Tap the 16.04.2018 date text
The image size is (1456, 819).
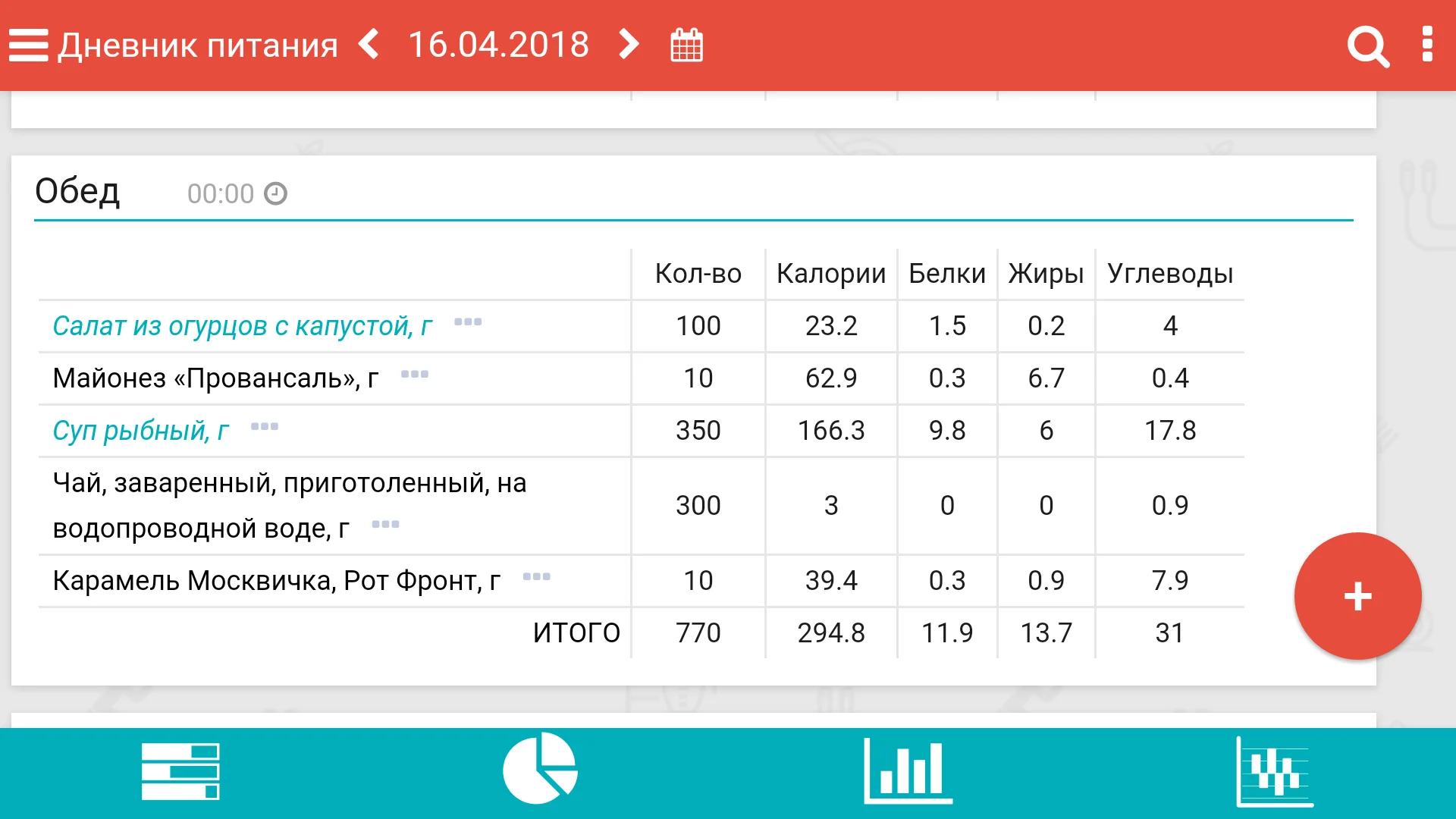point(498,45)
